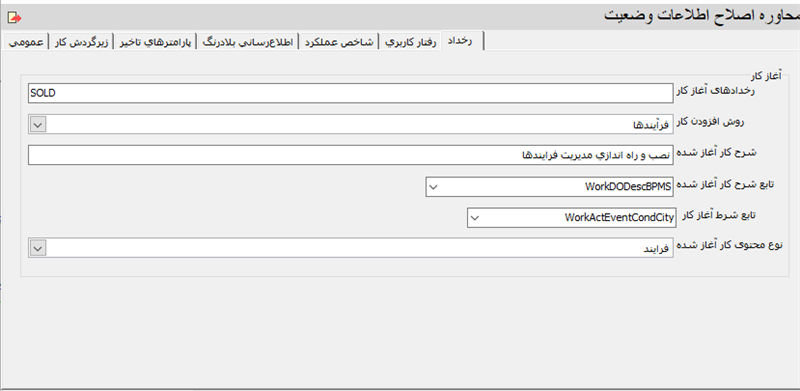Click the شرح کار آغاز شده label
This screenshot has width=800, height=391.
716,152
